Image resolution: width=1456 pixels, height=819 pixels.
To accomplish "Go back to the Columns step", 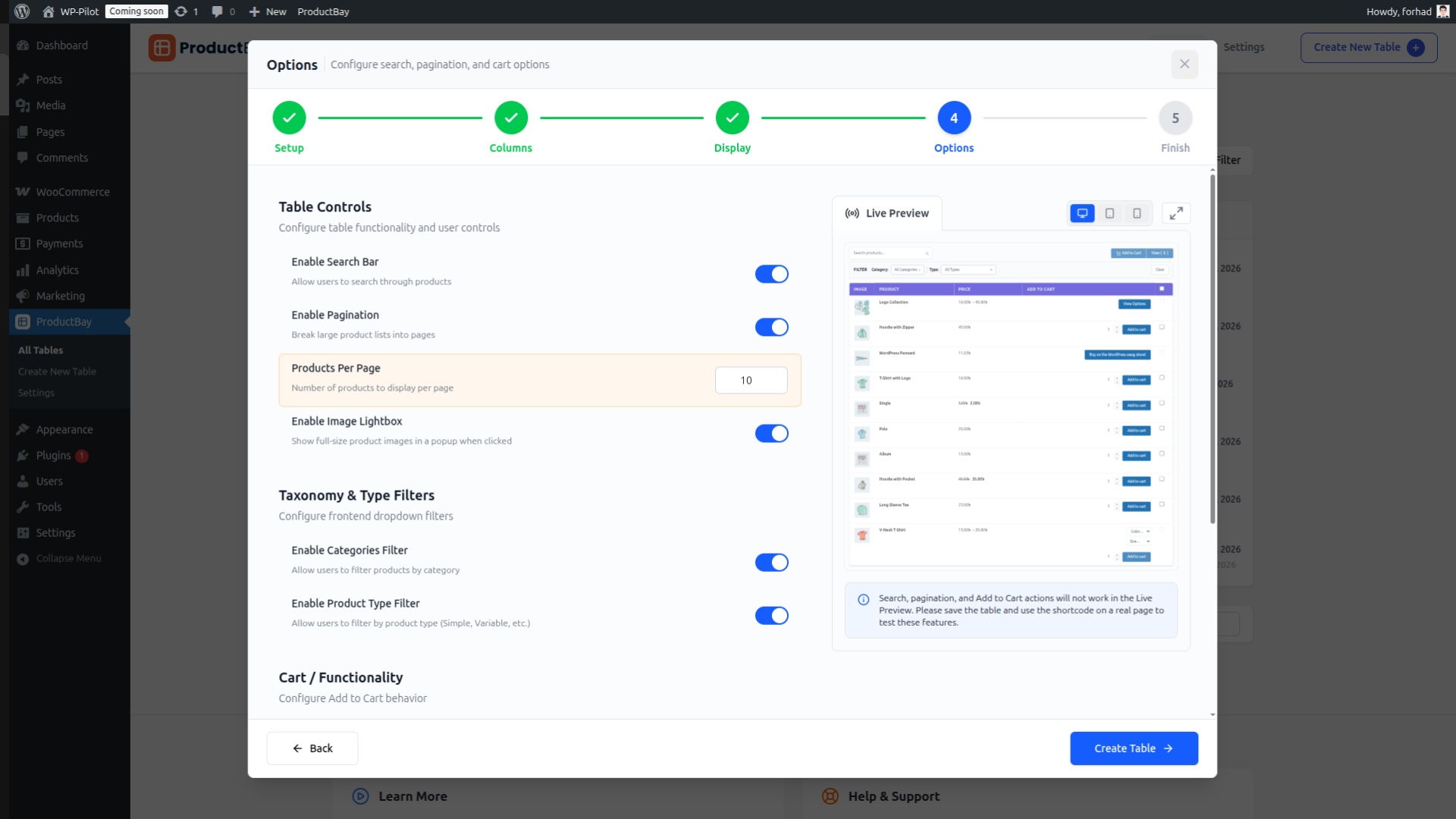I will coord(510,118).
